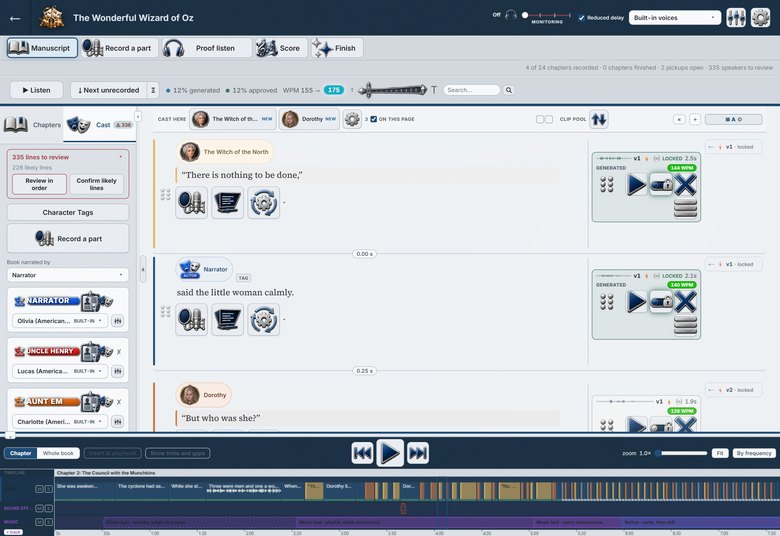Delete the 144 WPM clip with the X
This screenshot has height=536, width=780.
pos(685,185)
